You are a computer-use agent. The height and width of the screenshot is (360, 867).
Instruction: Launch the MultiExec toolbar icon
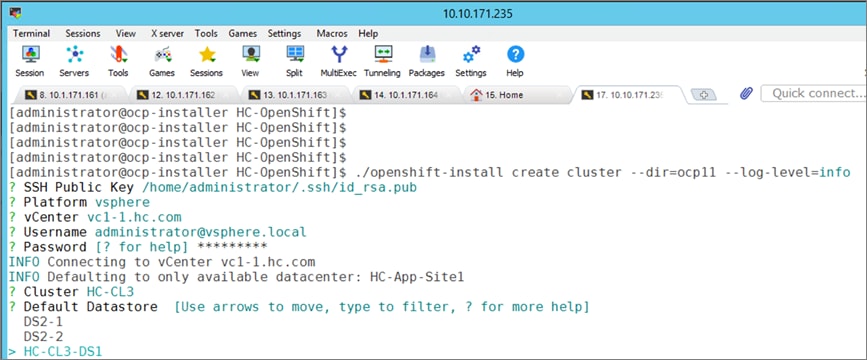coord(338,61)
